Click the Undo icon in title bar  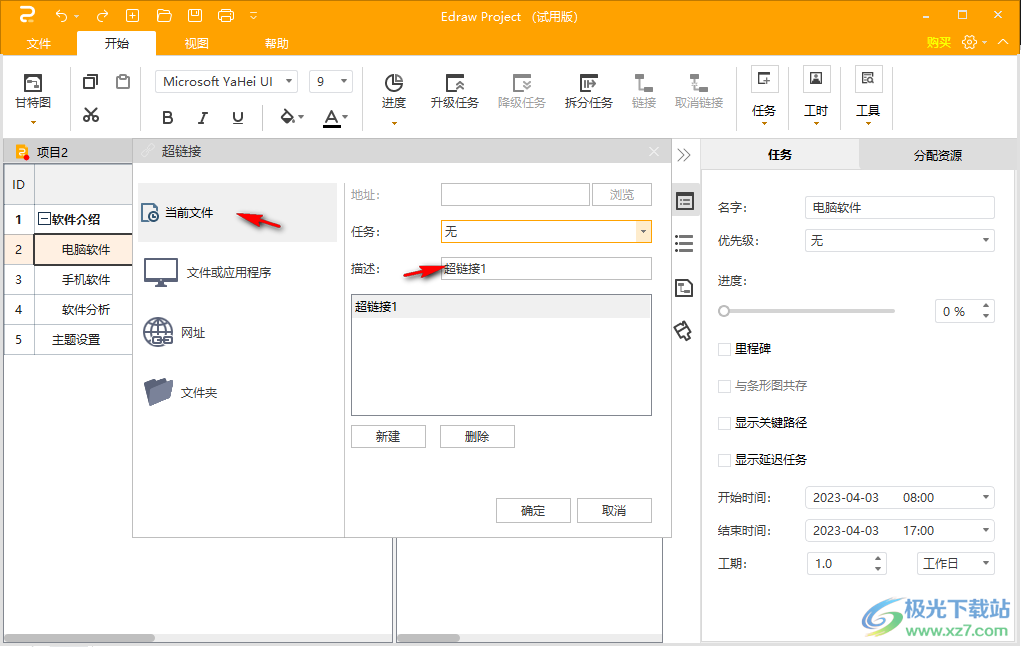(61, 16)
